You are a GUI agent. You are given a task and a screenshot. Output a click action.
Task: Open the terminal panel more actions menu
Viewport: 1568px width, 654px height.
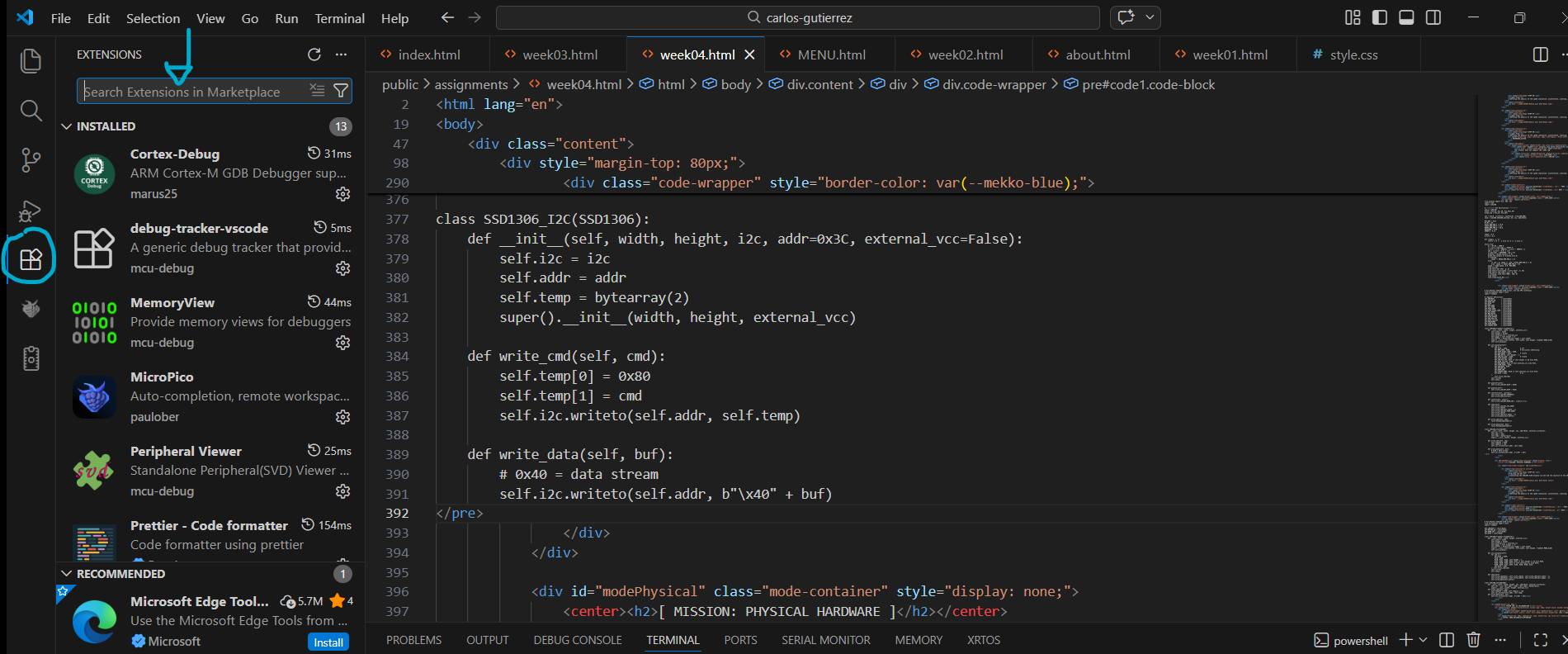click(x=1500, y=640)
